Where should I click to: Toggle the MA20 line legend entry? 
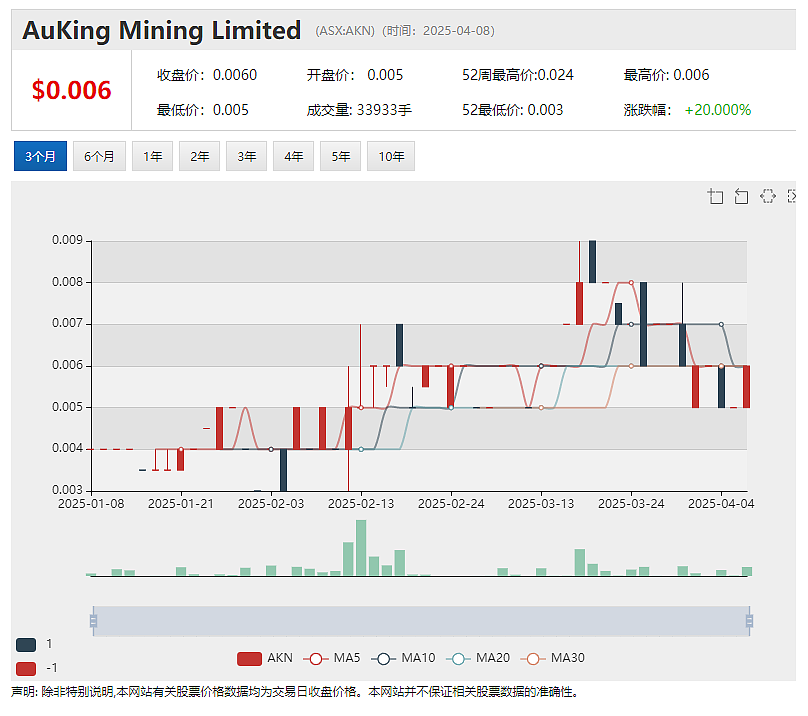click(478, 658)
